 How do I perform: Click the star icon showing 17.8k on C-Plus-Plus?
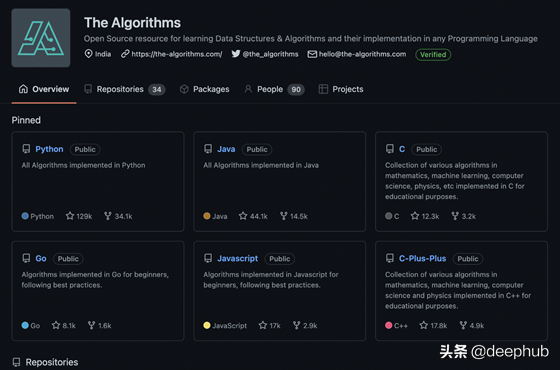click(x=424, y=325)
